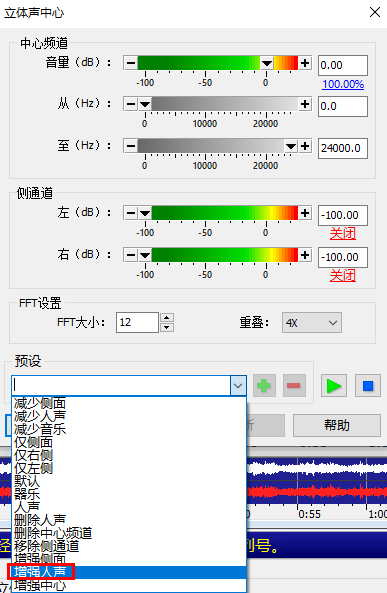The width and height of the screenshot is (387, 593).
Task: Click the 右 (dB) value field -100.00
Action: (x=343, y=257)
